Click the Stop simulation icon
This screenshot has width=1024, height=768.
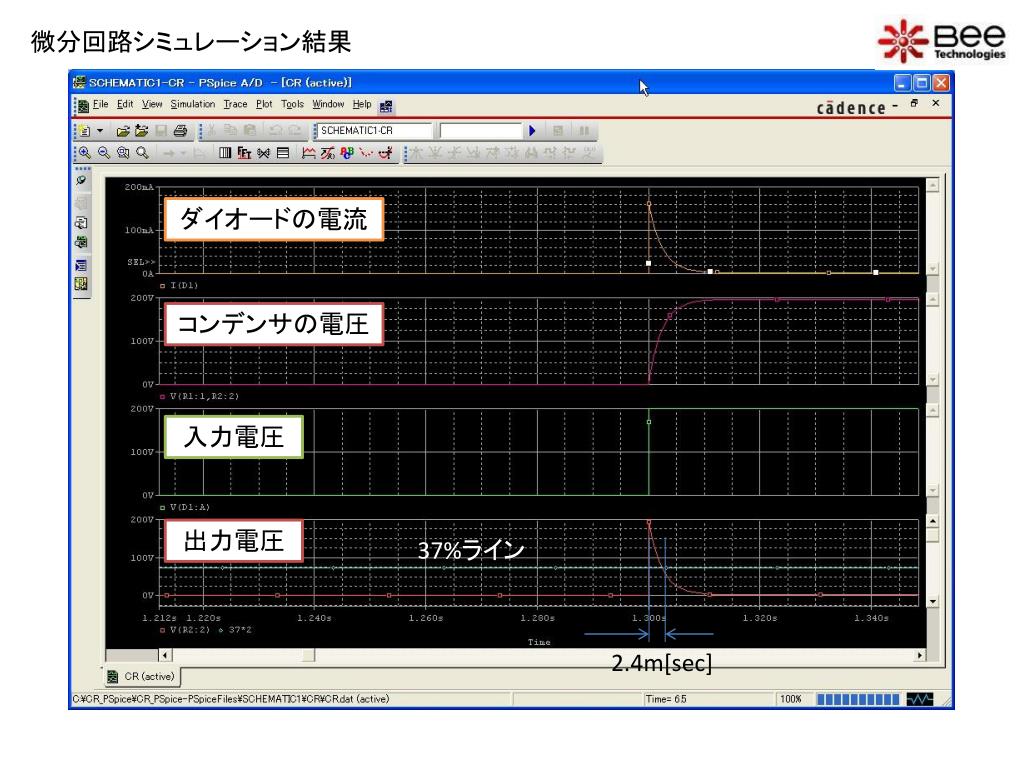click(558, 131)
